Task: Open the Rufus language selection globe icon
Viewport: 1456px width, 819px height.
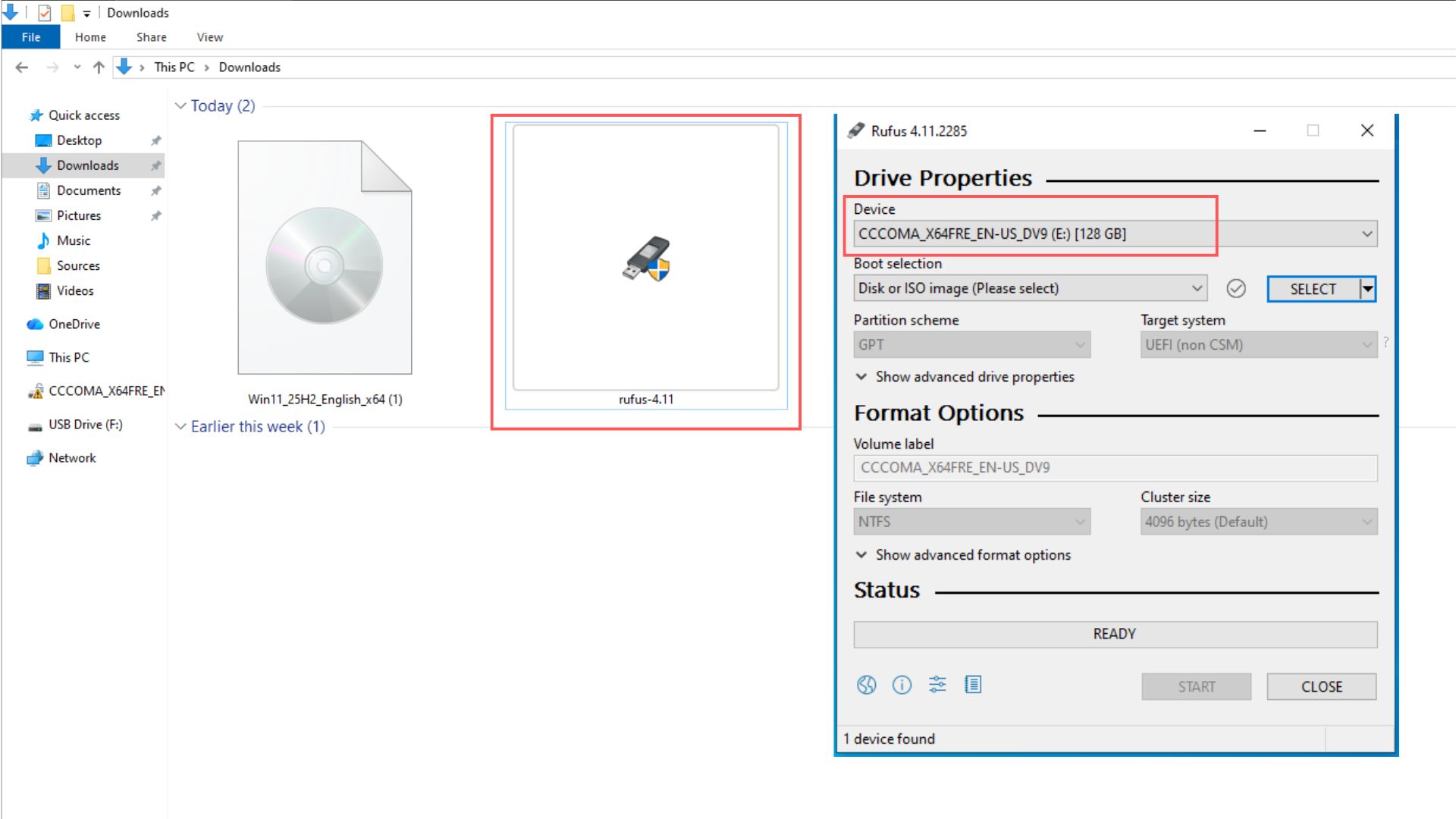Action: point(866,685)
